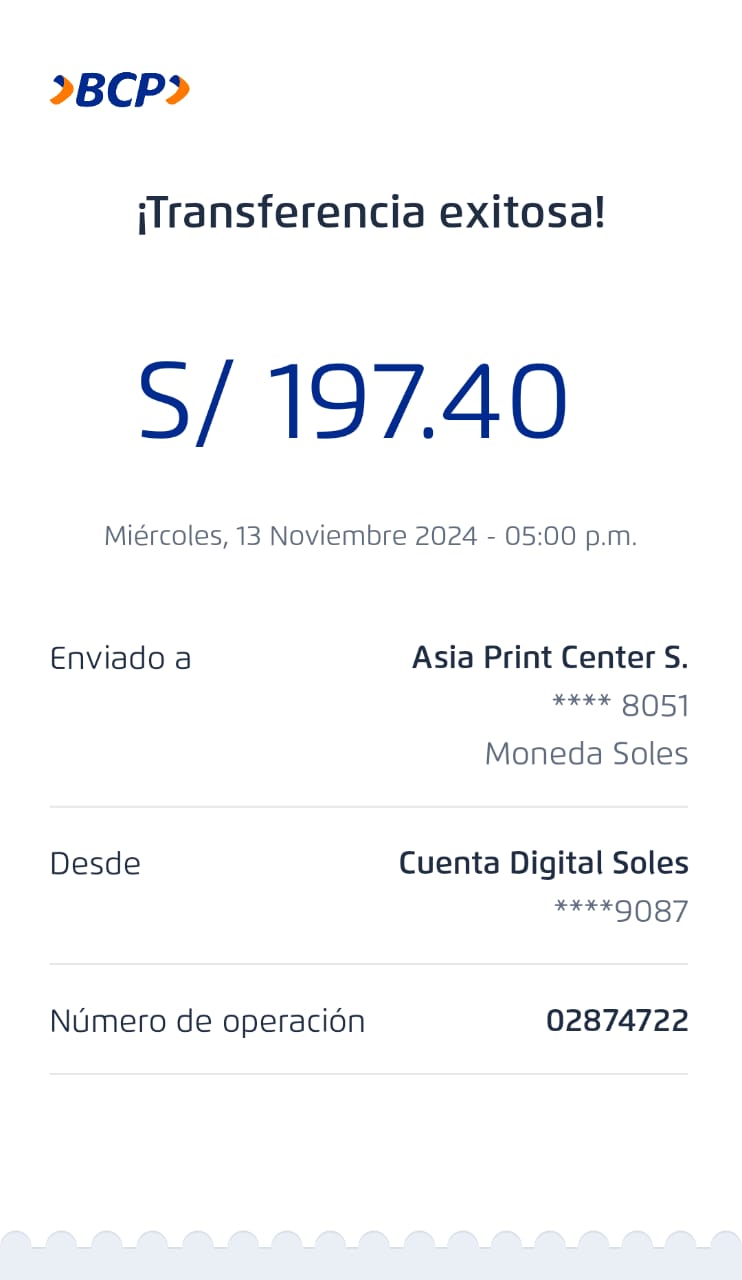Click the Moneda Soles text
Image resolution: width=742 pixels, height=1280 pixels.
point(586,753)
